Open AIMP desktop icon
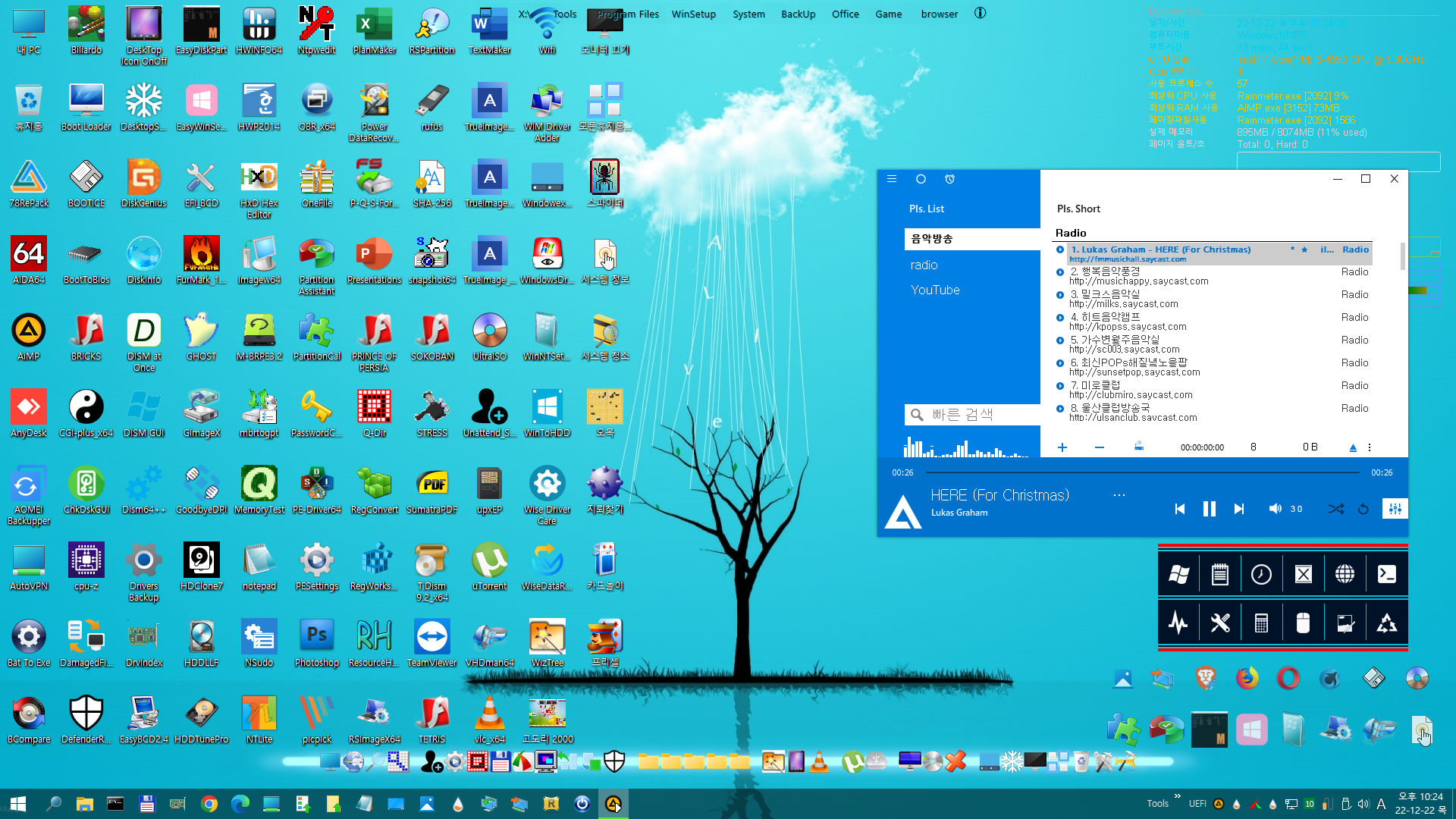This screenshot has height=819, width=1456. click(28, 337)
